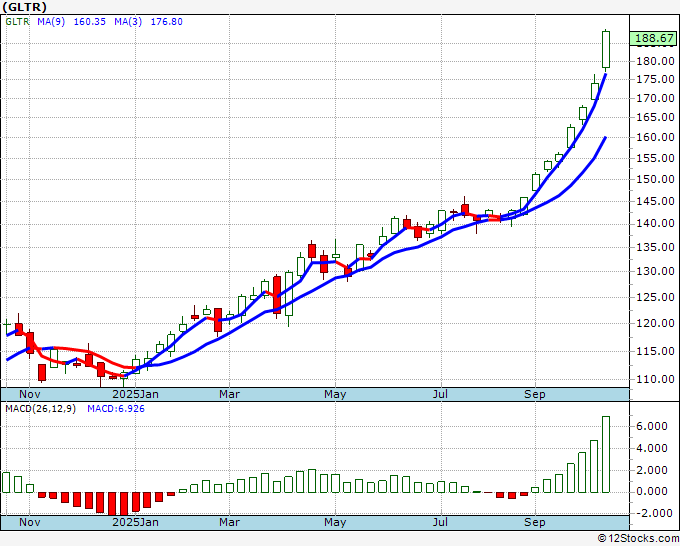Click the 170.00 price axis label
This screenshot has height=546, width=680.
point(655,98)
